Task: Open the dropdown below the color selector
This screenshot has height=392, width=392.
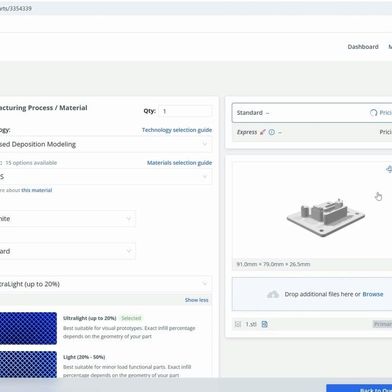Action: (x=68, y=251)
